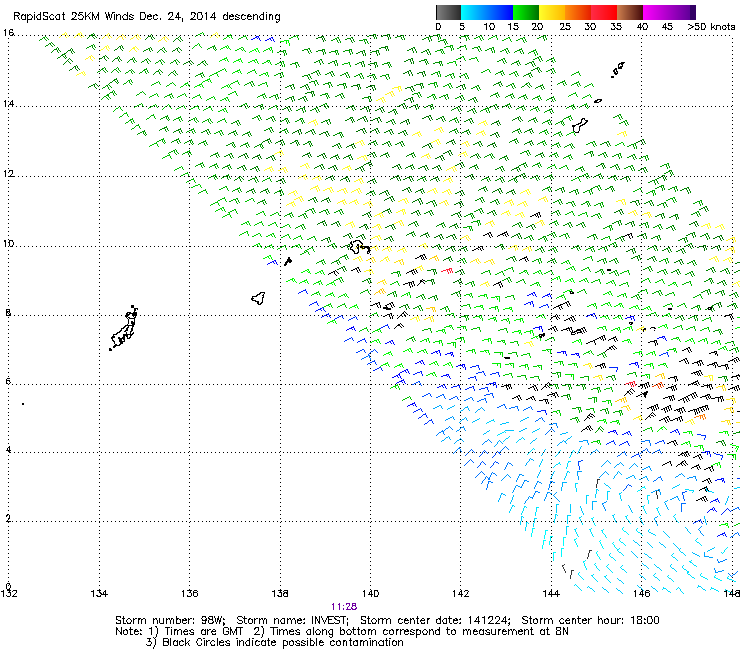Click the yellow 20-25 knots legend segment

click(x=552, y=12)
